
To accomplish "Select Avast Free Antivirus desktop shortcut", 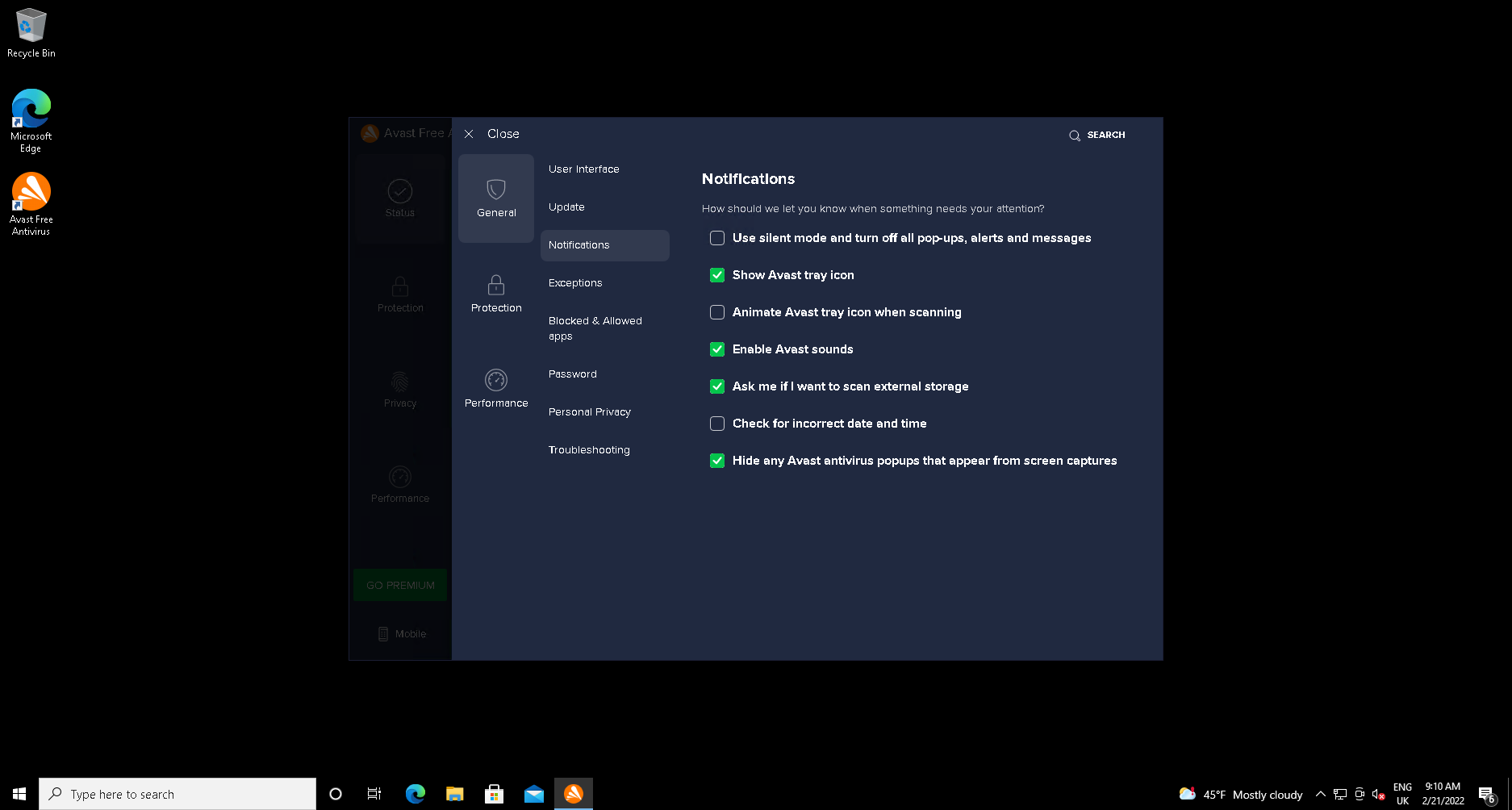I will (x=31, y=204).
